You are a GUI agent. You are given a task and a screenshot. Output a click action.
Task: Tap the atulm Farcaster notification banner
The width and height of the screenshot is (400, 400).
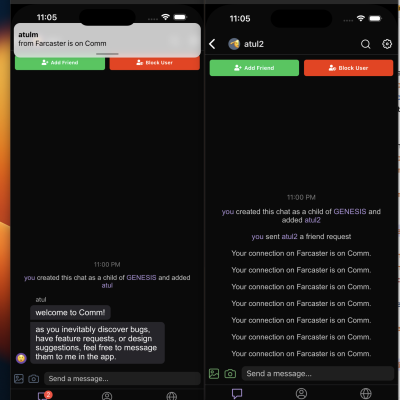(x=107, y=40)
